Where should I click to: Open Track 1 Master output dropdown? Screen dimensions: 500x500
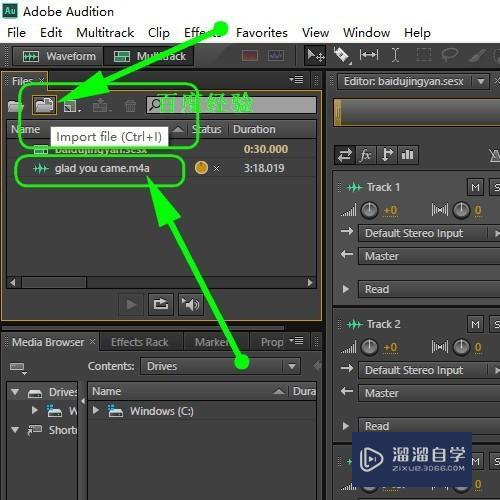tap(429, 256)
